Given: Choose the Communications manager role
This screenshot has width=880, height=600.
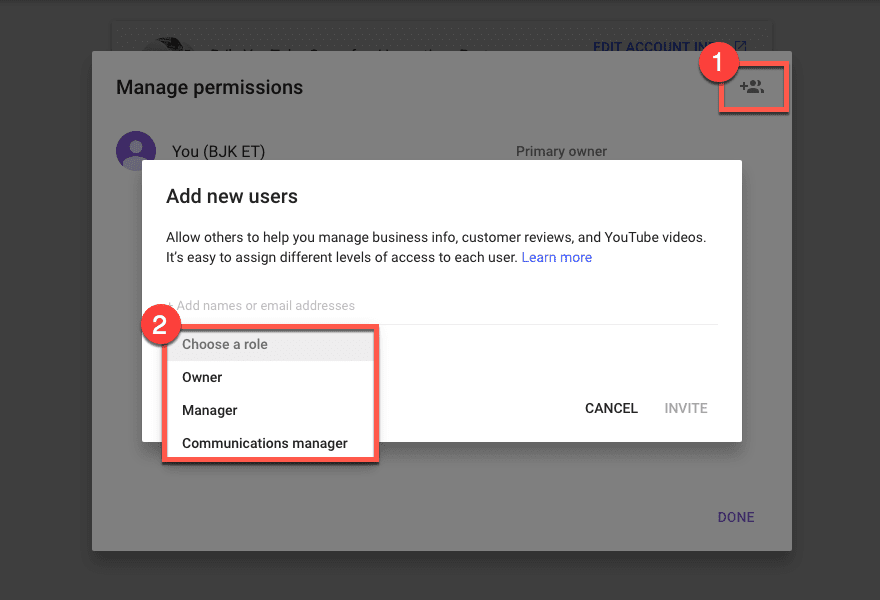Looking at the screenshot, I should [x=264, y=443].
